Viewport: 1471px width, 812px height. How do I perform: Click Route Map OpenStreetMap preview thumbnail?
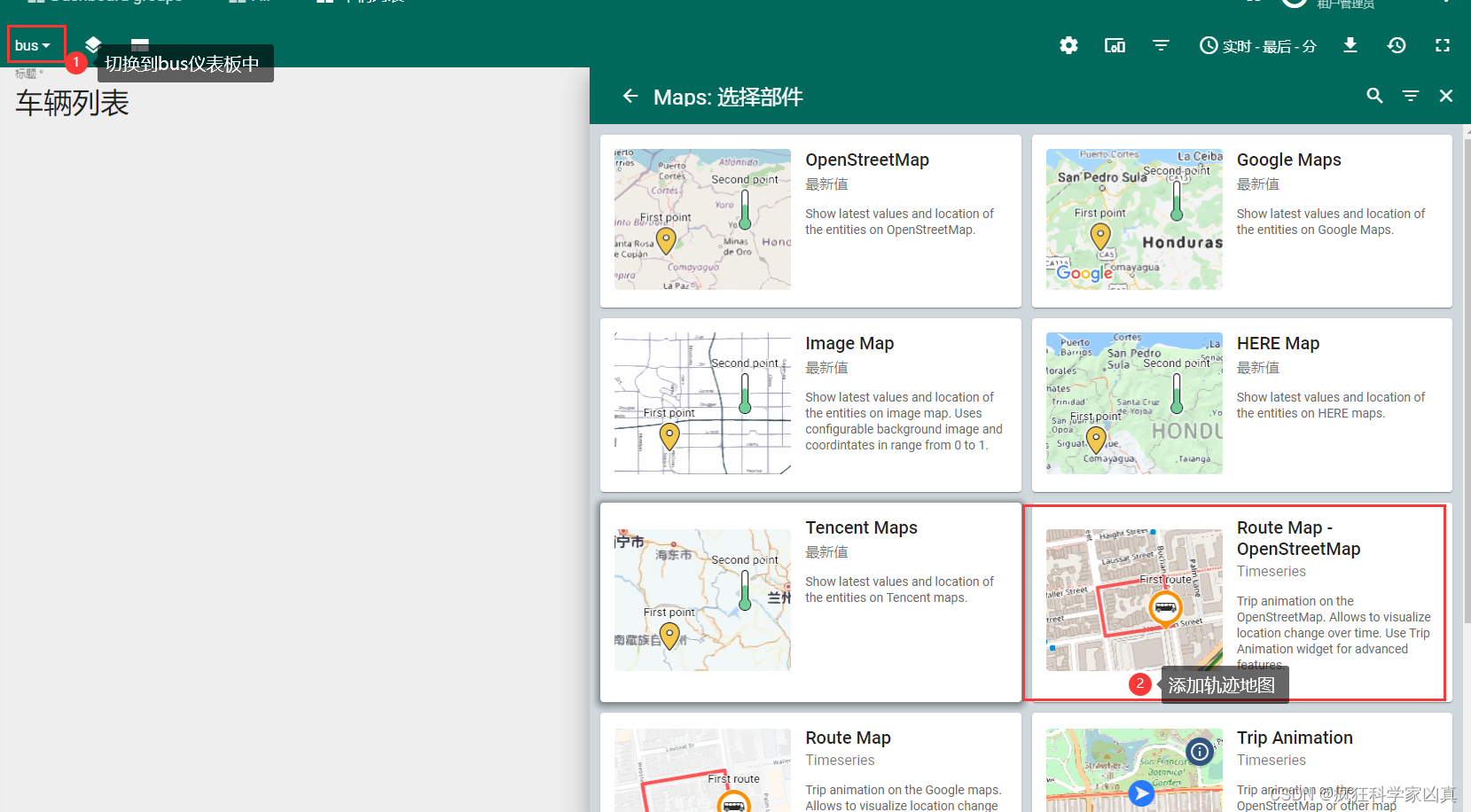click(1134, 600)
